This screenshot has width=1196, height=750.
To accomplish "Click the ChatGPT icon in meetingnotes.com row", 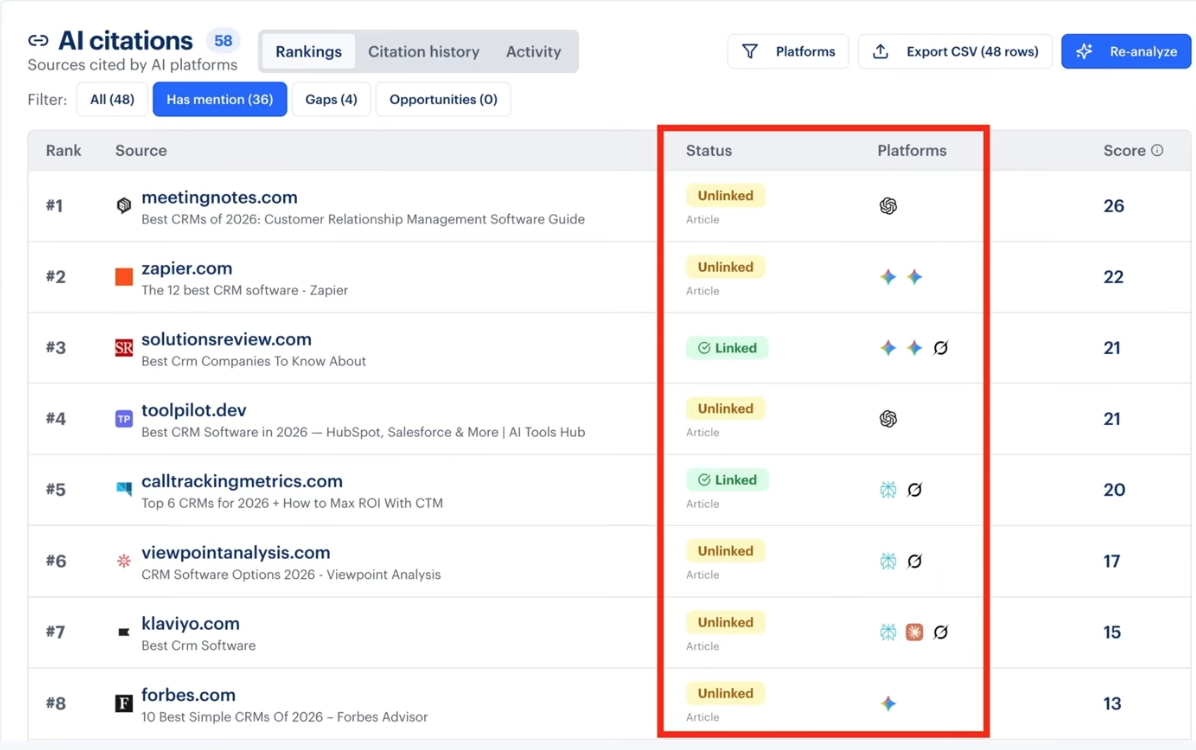I will [x=888, y=206].
